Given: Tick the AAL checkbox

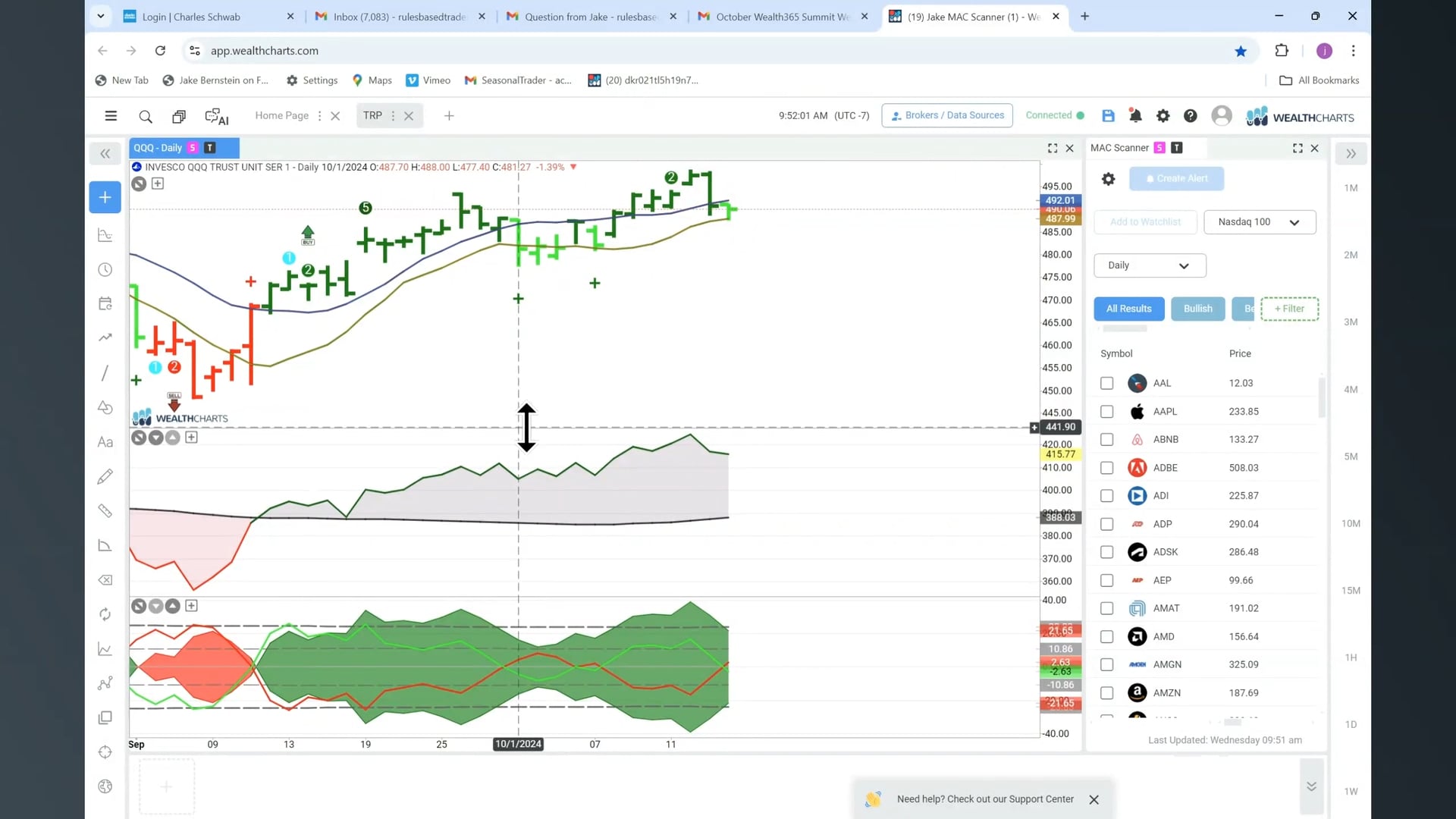Looking at the screenshot, I should pos(1107,384).
